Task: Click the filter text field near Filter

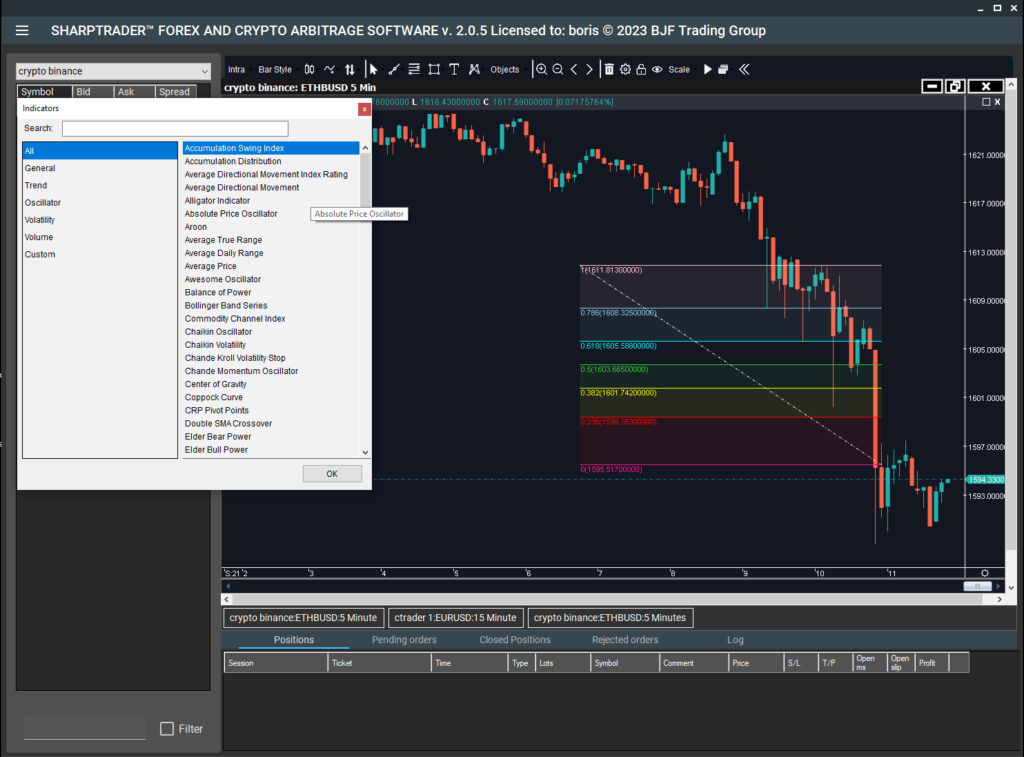Action: tap(85, 728)
